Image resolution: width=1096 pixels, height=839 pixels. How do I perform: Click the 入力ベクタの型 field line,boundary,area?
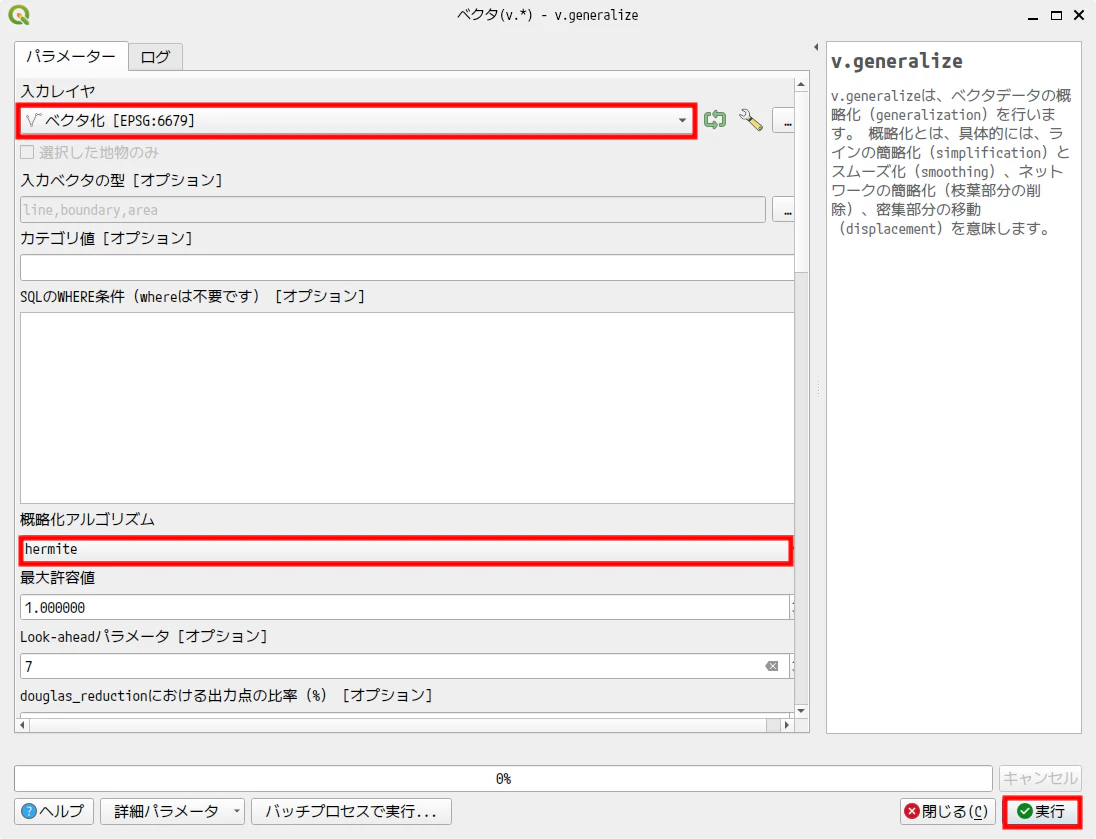tap(393, 210)
